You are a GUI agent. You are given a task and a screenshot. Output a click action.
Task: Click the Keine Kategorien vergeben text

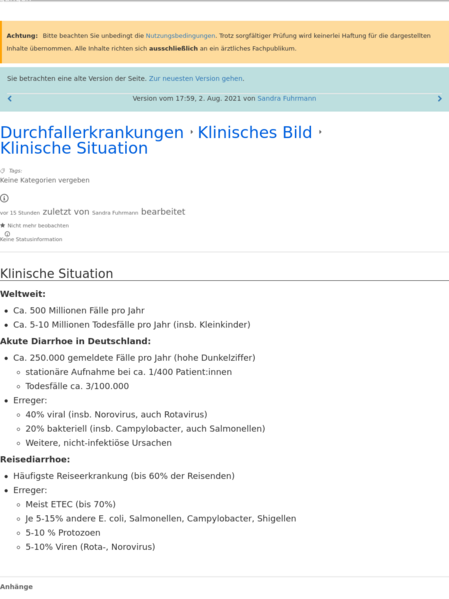pos(45,180)
